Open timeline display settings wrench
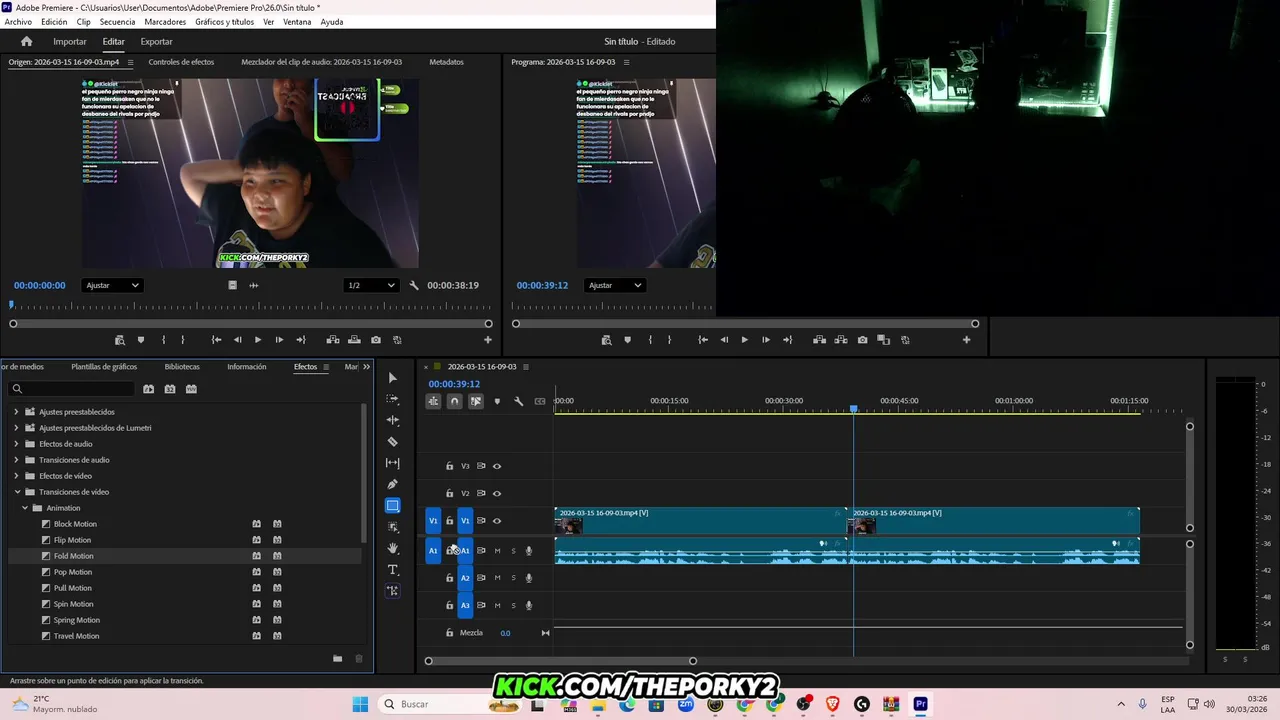This screenshot has width=1280, height=720. (518, 401)
